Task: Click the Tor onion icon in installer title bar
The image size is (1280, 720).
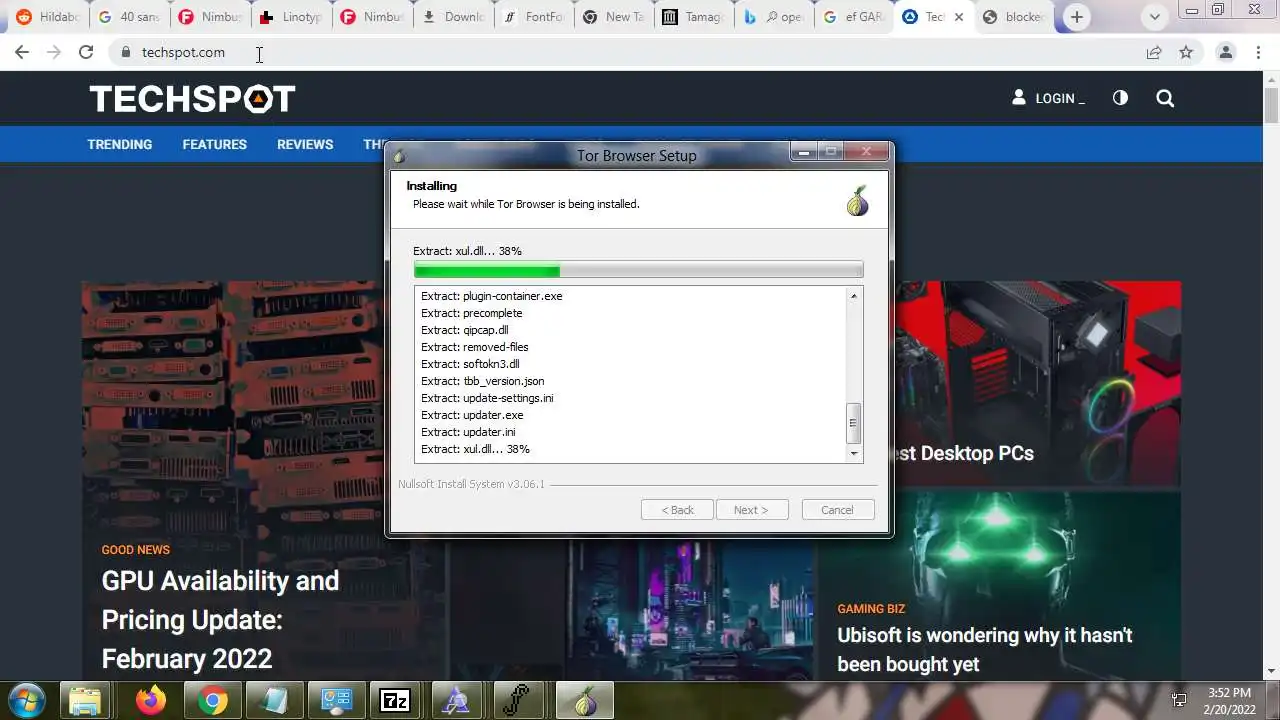Action: tap(399, 155)
